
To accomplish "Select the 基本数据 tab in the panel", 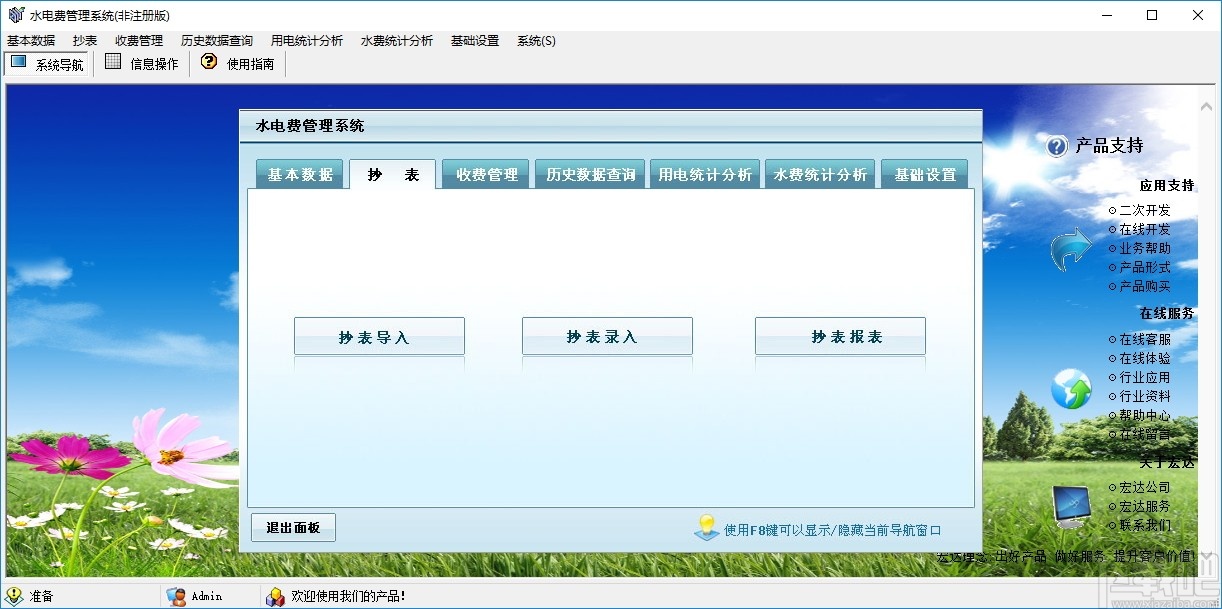I will (299, 172).
